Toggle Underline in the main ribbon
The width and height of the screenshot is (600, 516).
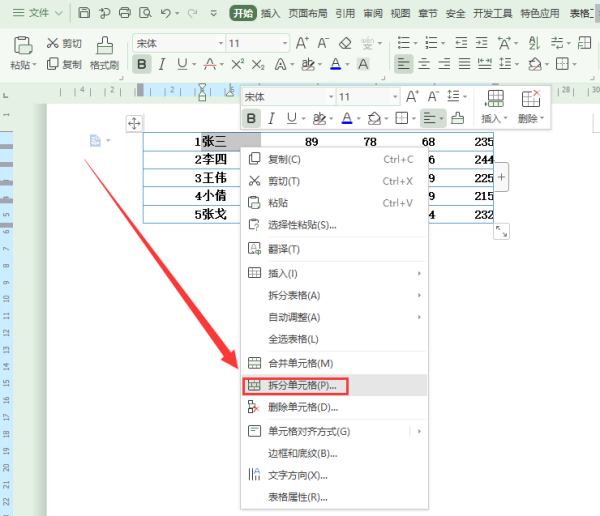pos(182,64)
